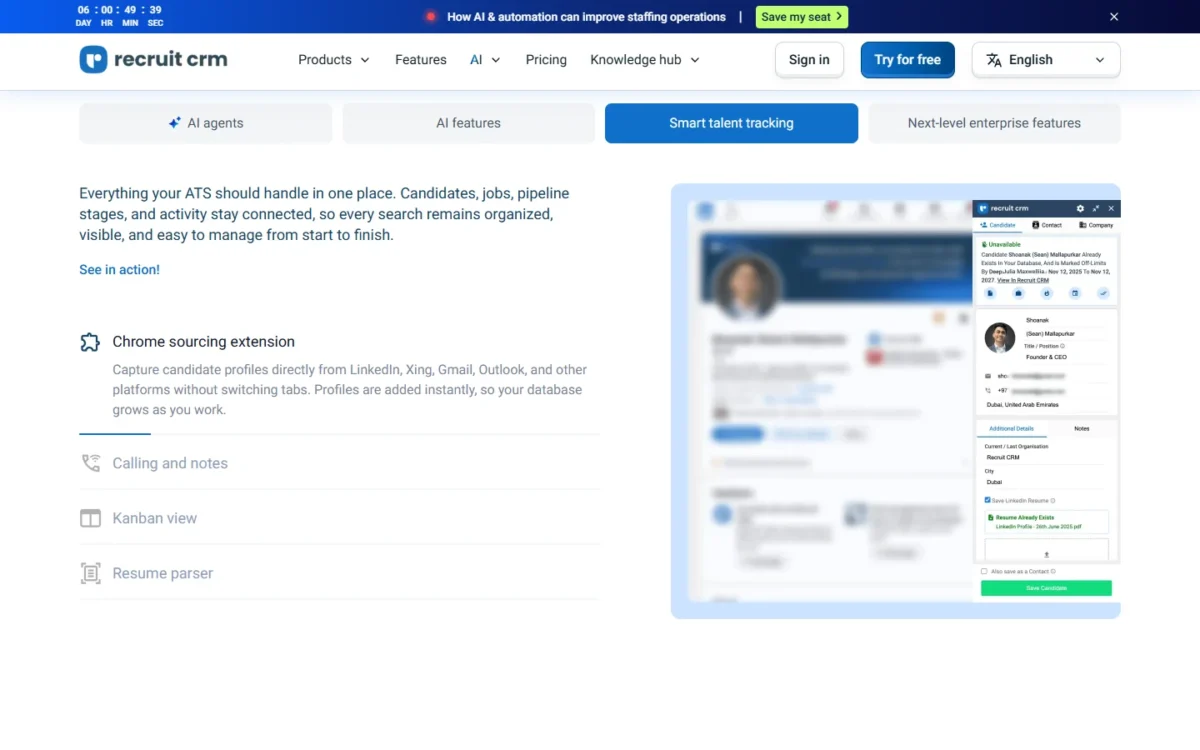Open the English language selector
1200x750 pixels.
tap(1046, 60)
